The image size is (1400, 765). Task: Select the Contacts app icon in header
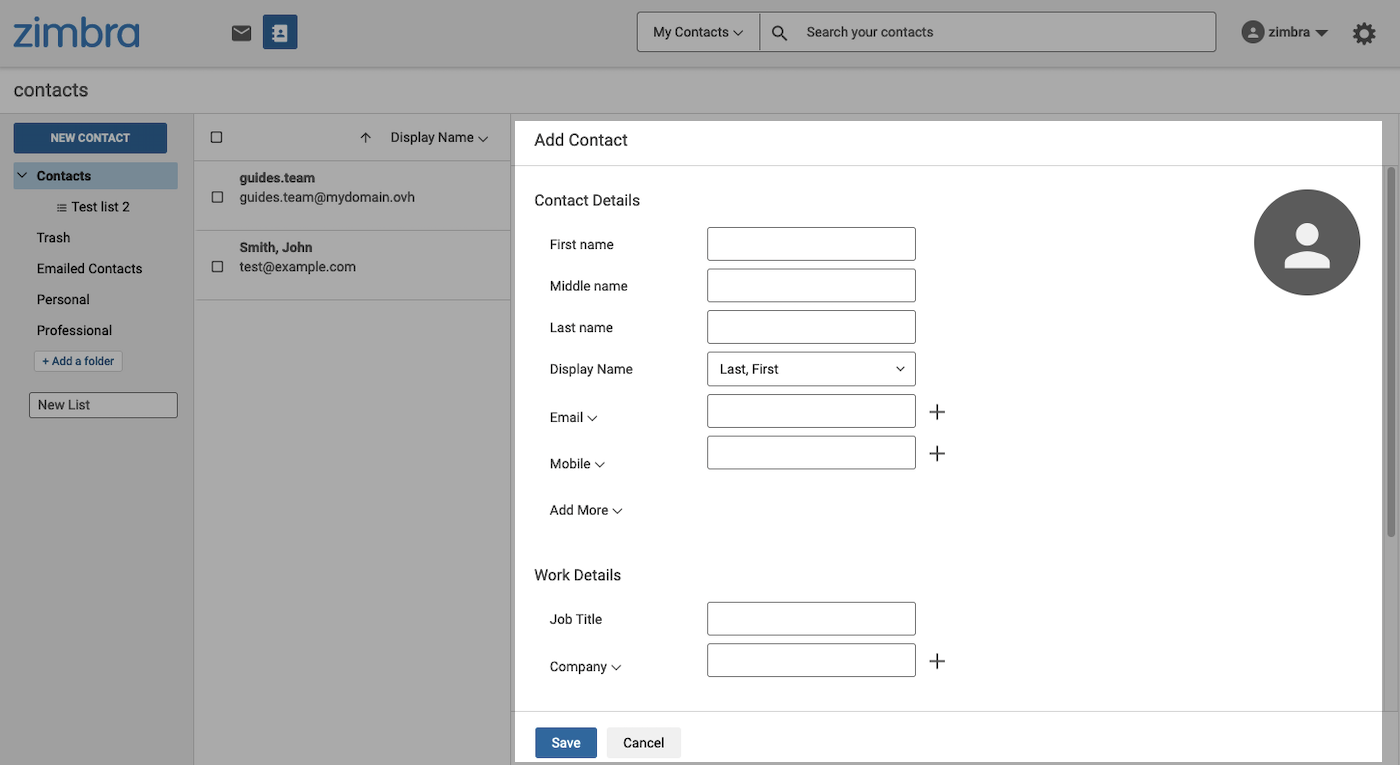(279, 31)
